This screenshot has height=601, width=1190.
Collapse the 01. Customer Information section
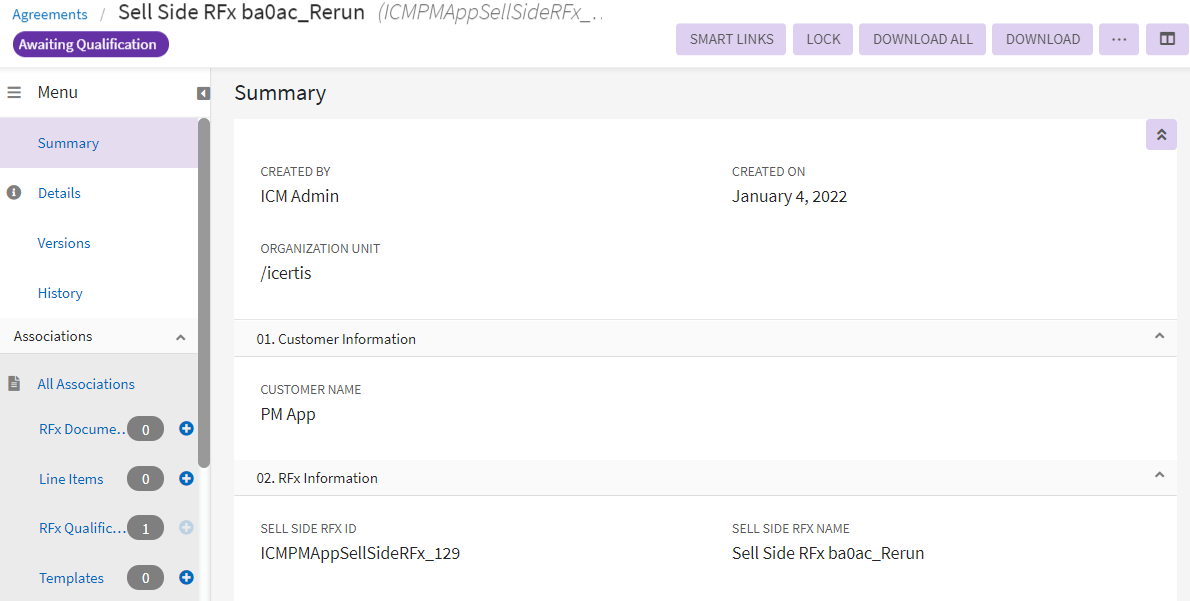click(1159, 337)
